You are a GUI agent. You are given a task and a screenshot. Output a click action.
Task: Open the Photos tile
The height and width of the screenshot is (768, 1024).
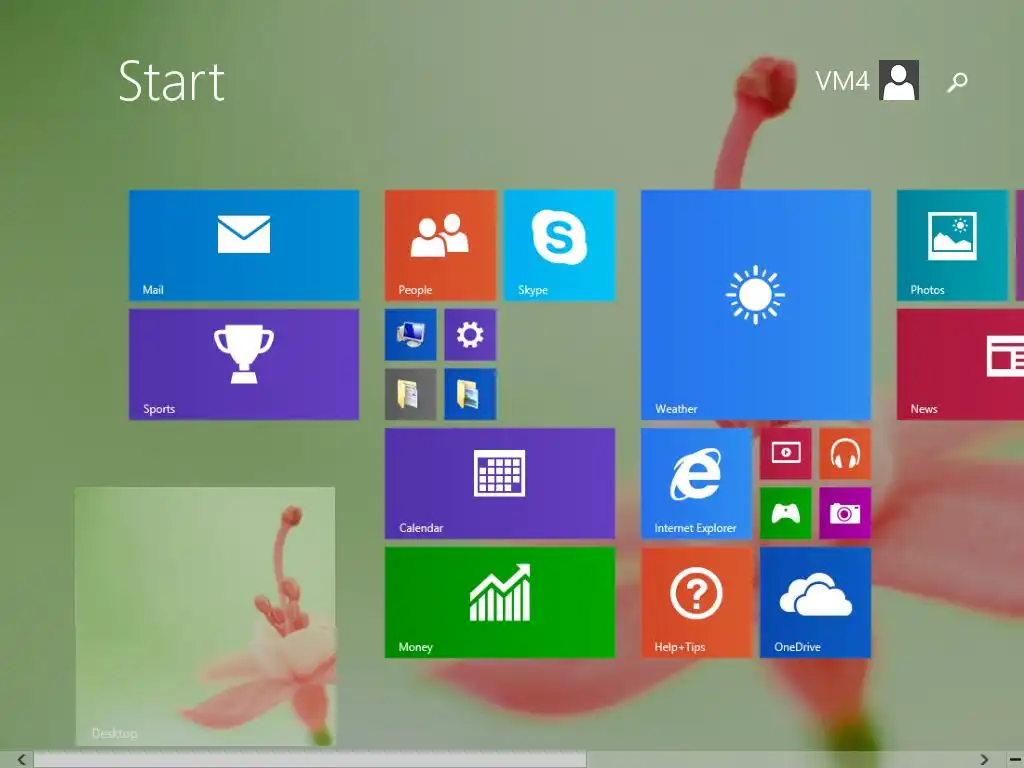click(x=952, y=245)
